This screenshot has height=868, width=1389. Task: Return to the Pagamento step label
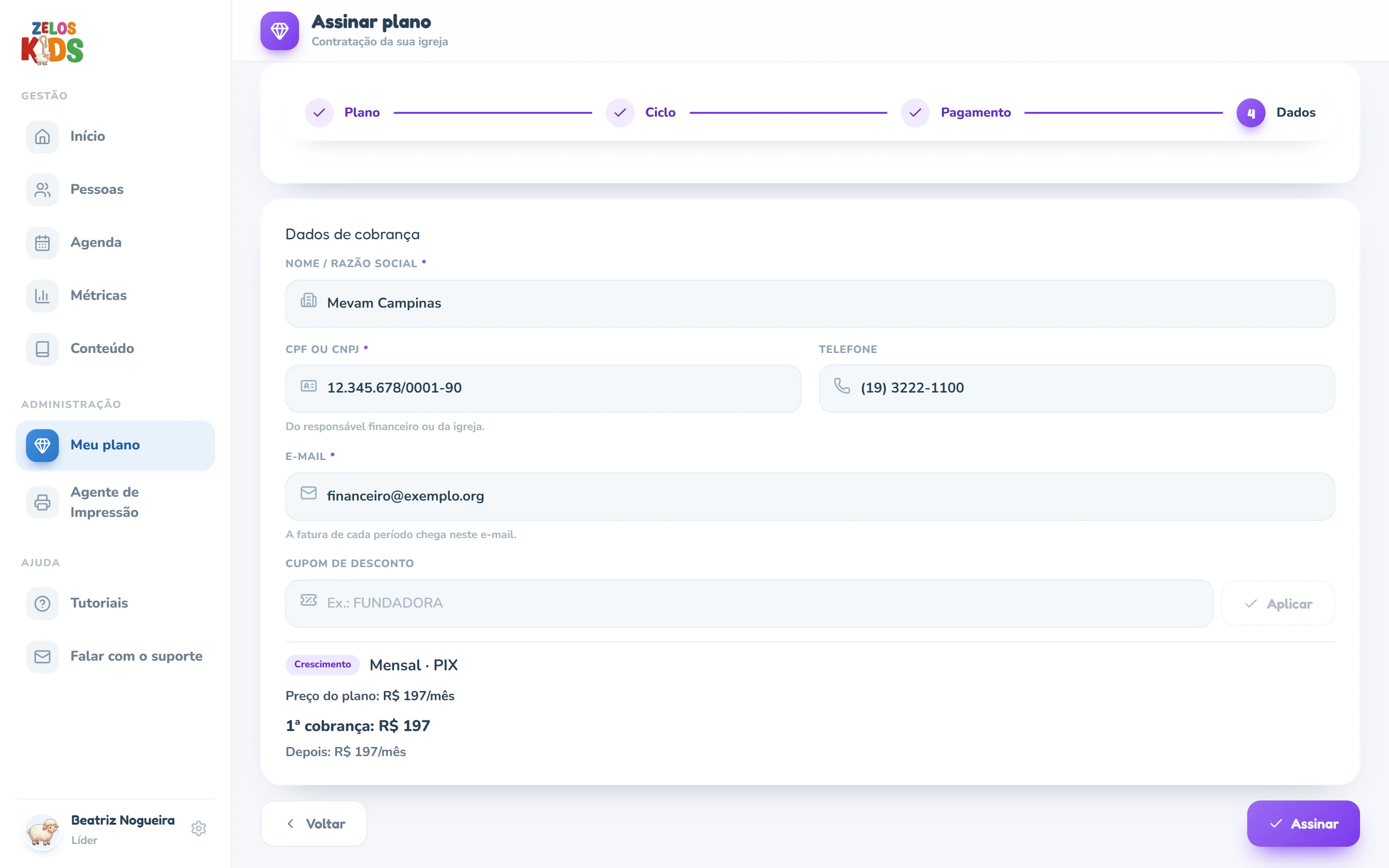click(976, 112)
